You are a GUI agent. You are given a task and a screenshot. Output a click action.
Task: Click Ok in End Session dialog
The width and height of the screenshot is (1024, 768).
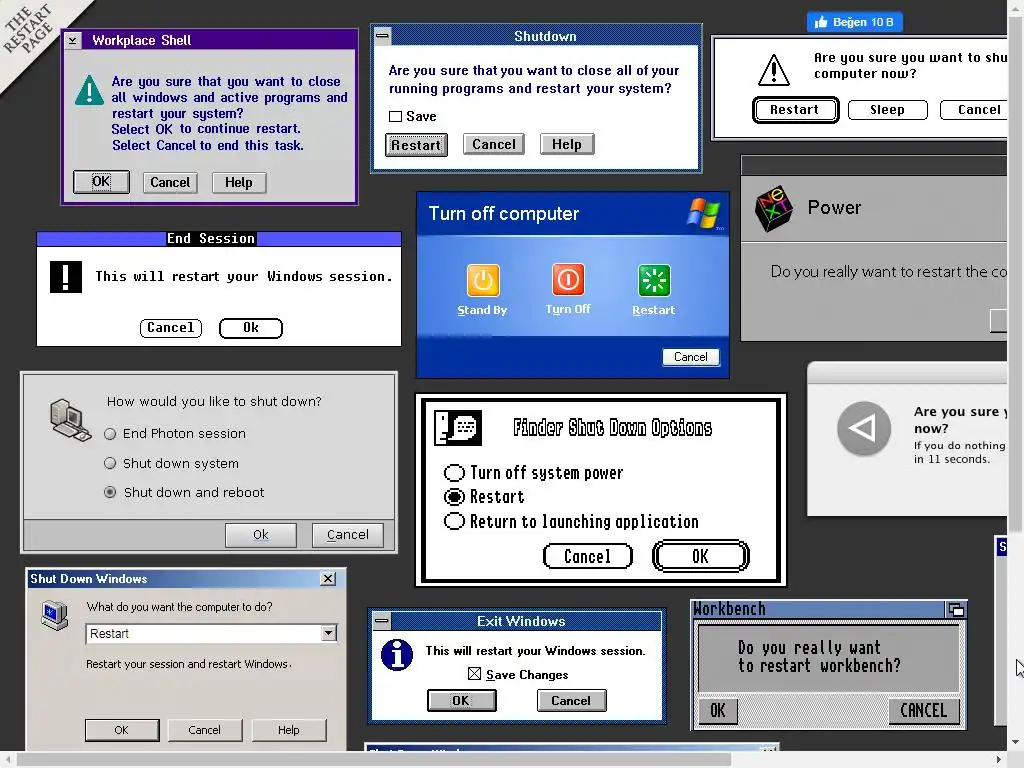(251, 328)
